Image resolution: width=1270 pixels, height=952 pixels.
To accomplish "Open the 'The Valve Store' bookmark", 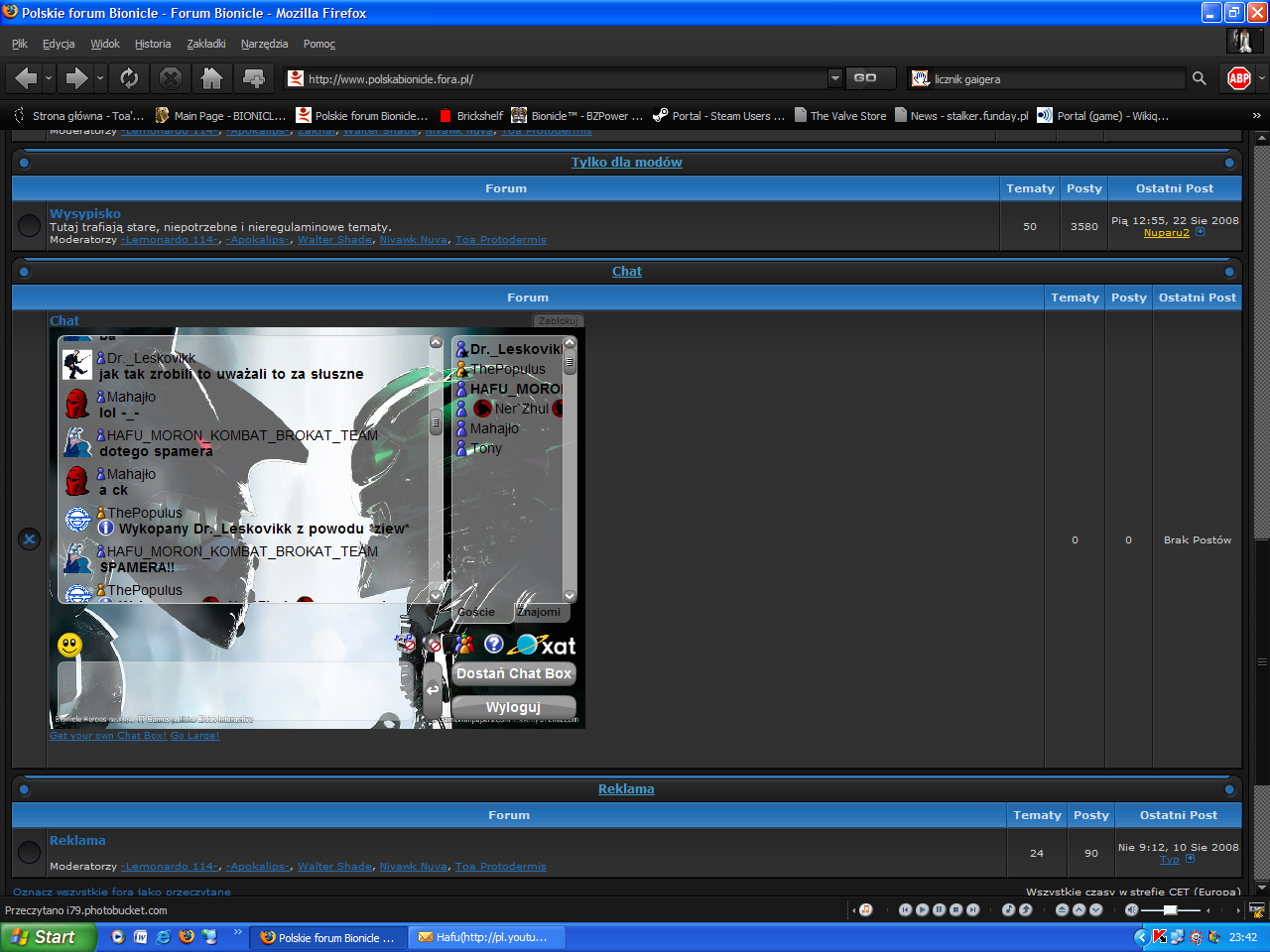I will point(839,116).
